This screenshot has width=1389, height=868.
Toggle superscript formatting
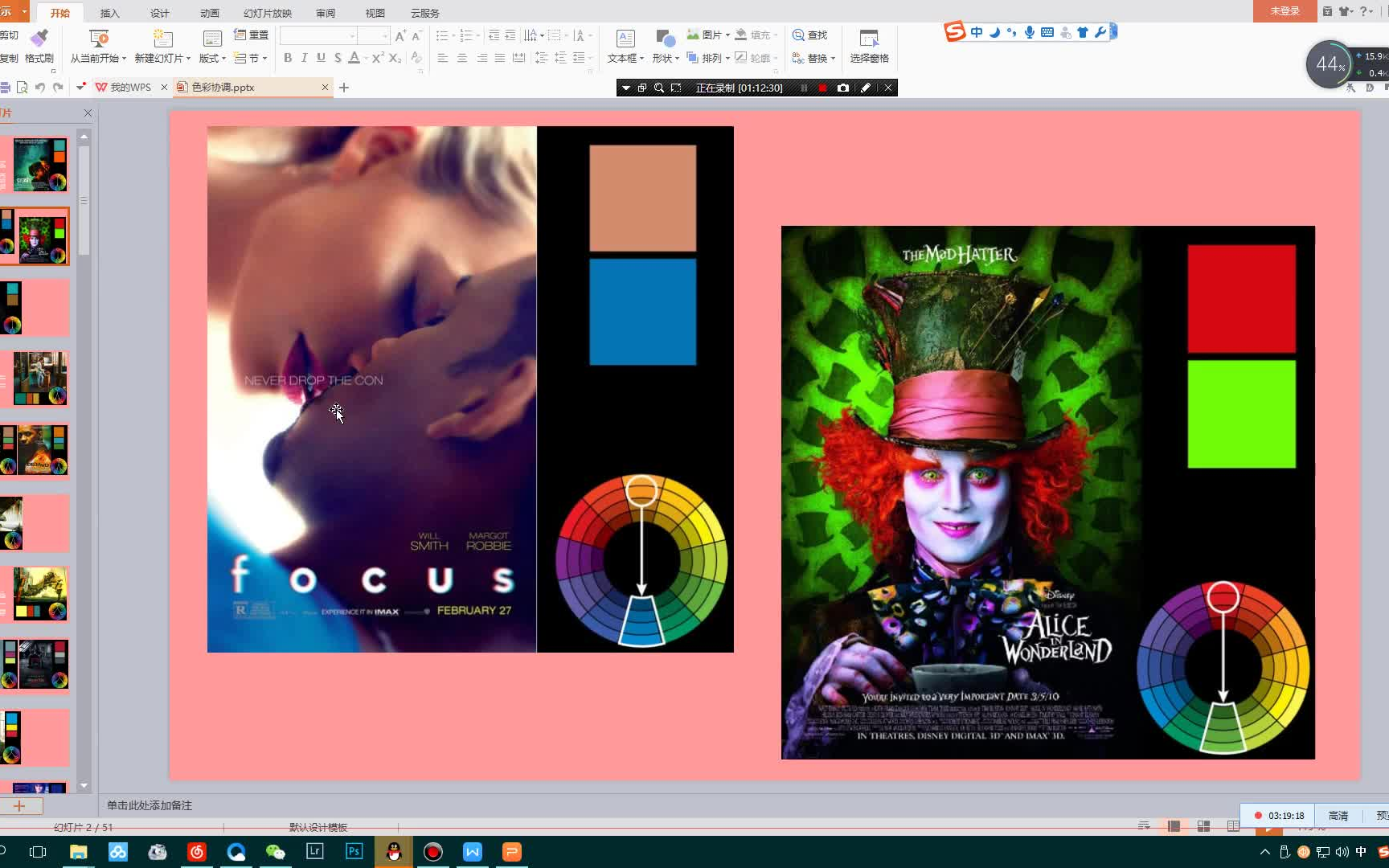[378, 58]
